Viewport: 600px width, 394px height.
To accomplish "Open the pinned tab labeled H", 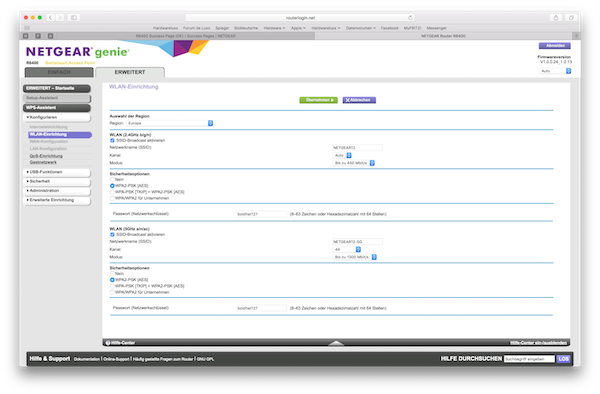I will [x=26, y=36].
